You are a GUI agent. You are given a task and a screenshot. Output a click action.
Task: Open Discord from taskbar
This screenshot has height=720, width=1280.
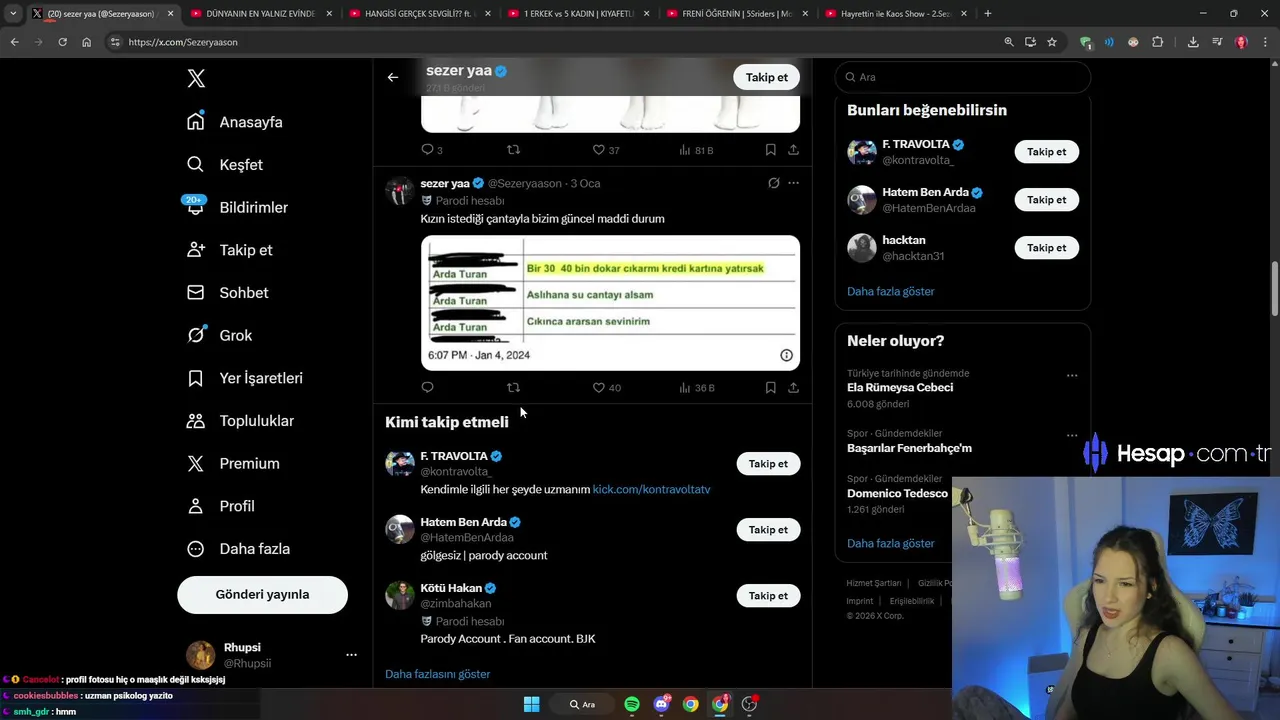point(661,704)
